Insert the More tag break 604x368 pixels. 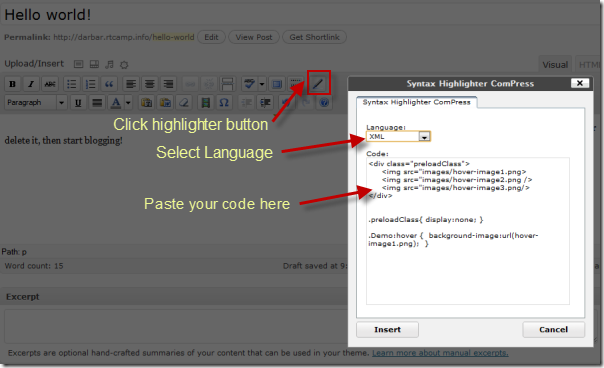227,84
